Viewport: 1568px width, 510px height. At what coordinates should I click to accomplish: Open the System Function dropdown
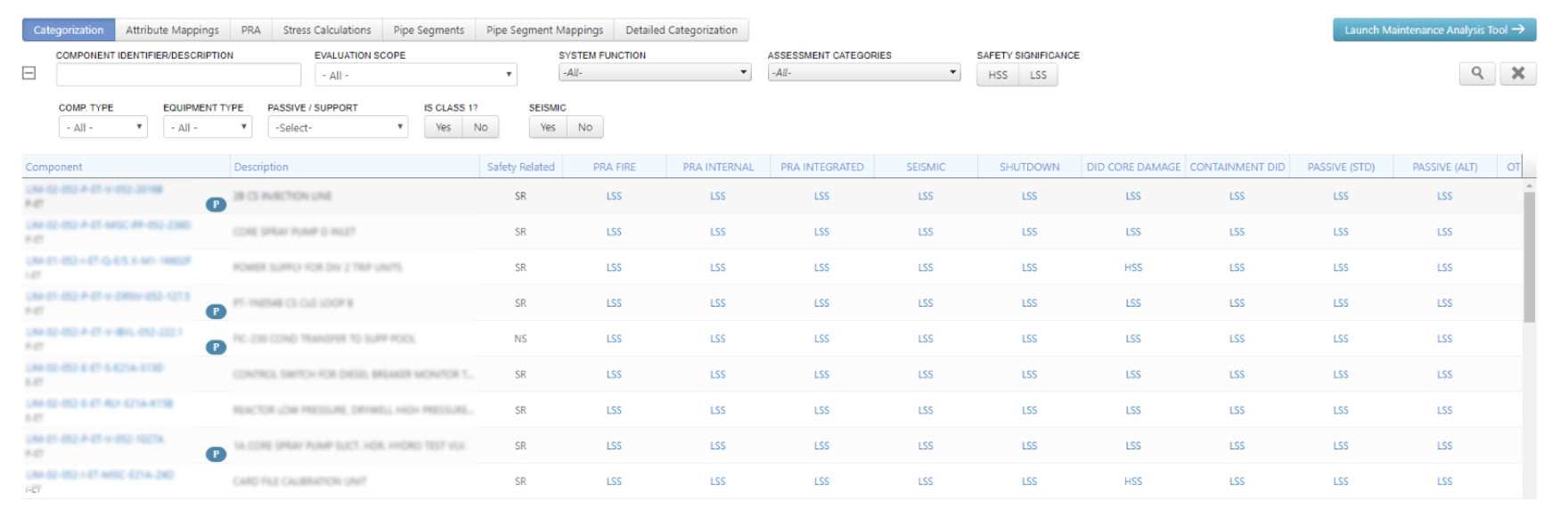pyautogui.click(x=655, y=72)
